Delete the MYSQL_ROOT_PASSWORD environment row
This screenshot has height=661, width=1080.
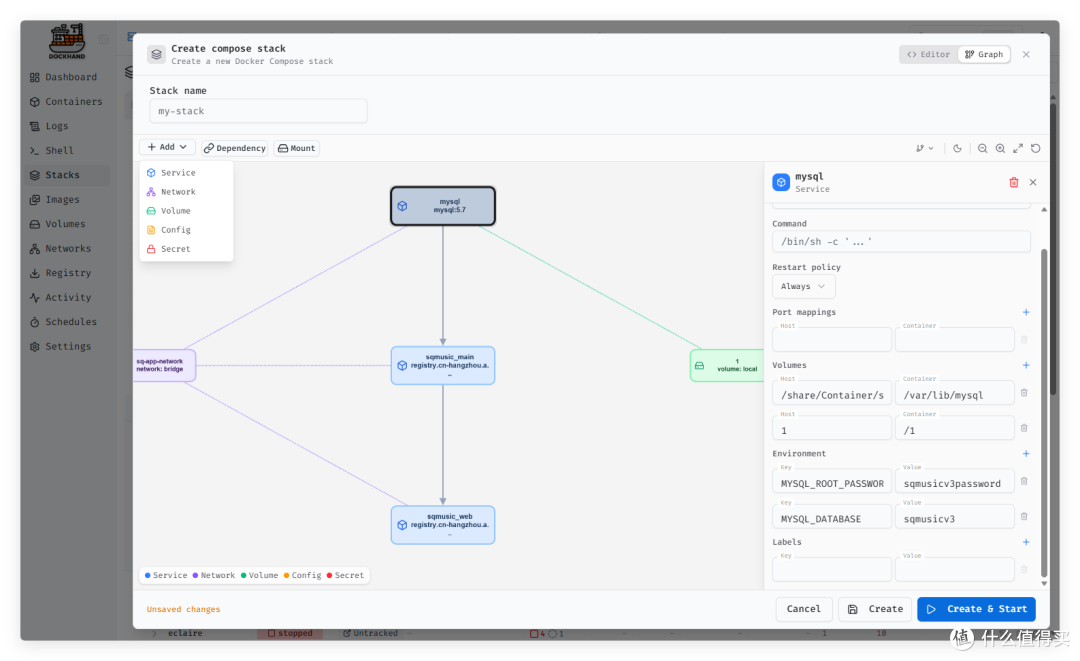pyautogui.click(x=1024, y=481)
